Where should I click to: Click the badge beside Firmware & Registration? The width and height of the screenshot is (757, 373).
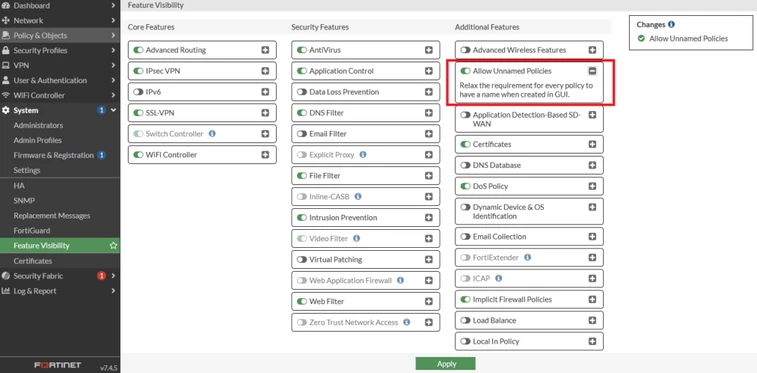pos(101,155)
